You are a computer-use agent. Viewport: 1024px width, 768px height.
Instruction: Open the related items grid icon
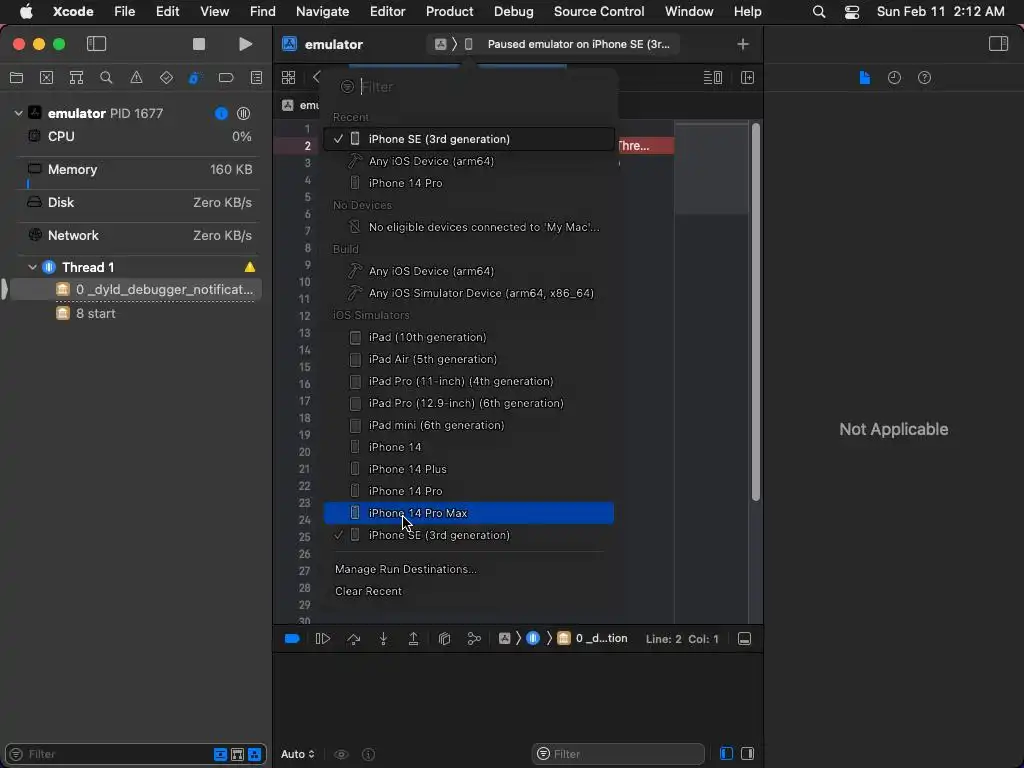click(x=288, y=78)
